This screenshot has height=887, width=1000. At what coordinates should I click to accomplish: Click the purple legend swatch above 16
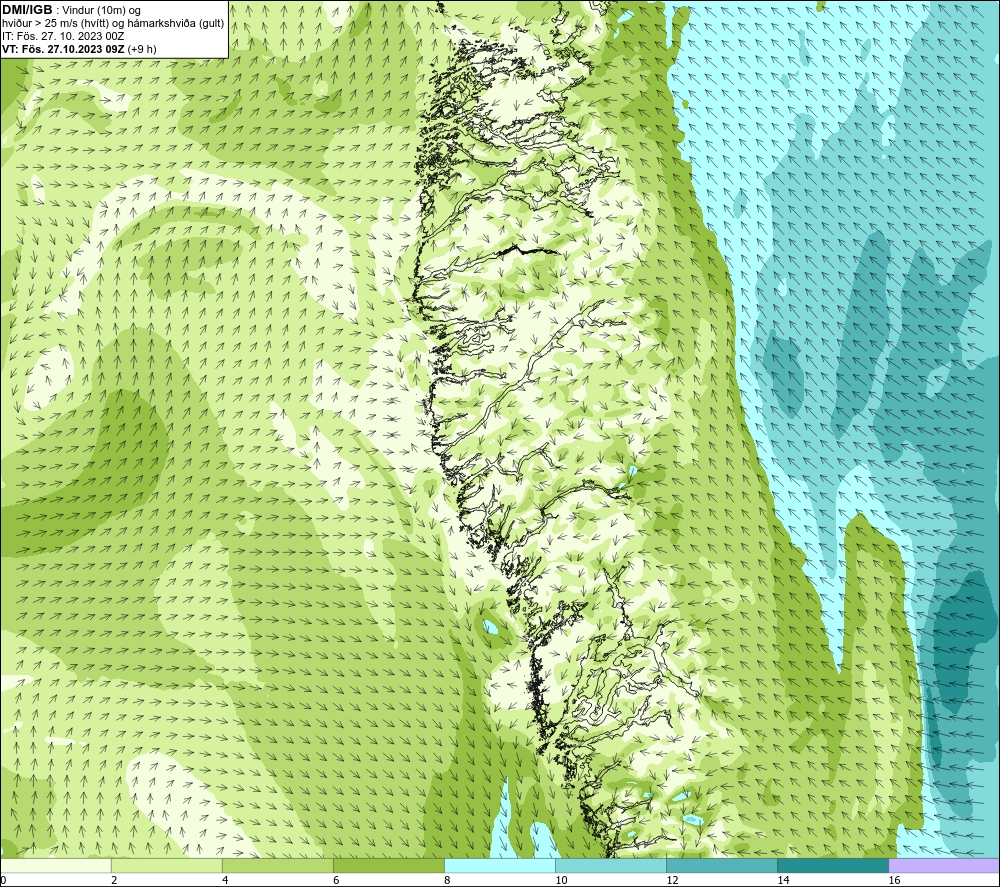[944, 865]
